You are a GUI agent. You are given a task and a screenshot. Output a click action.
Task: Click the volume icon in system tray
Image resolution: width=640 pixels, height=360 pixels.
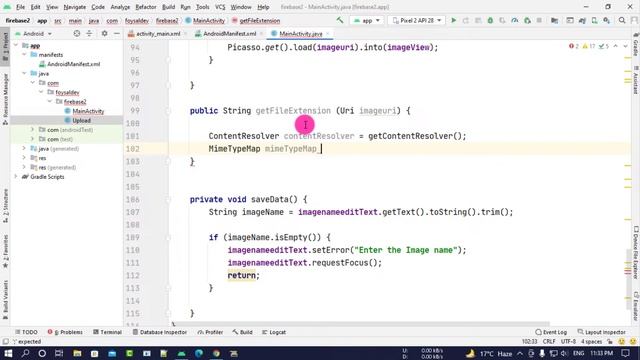pyautogui.click(x=564, y=353)
